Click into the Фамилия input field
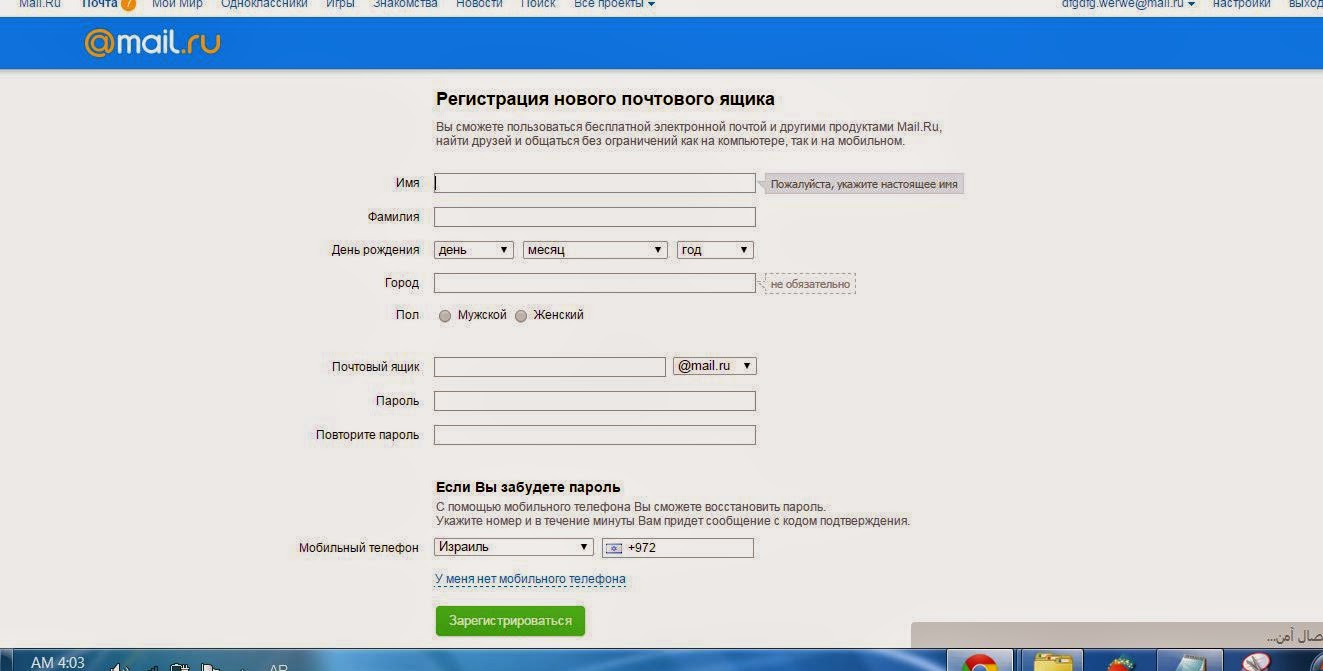This screenshot has width=1323, height=671. [595, 217]
